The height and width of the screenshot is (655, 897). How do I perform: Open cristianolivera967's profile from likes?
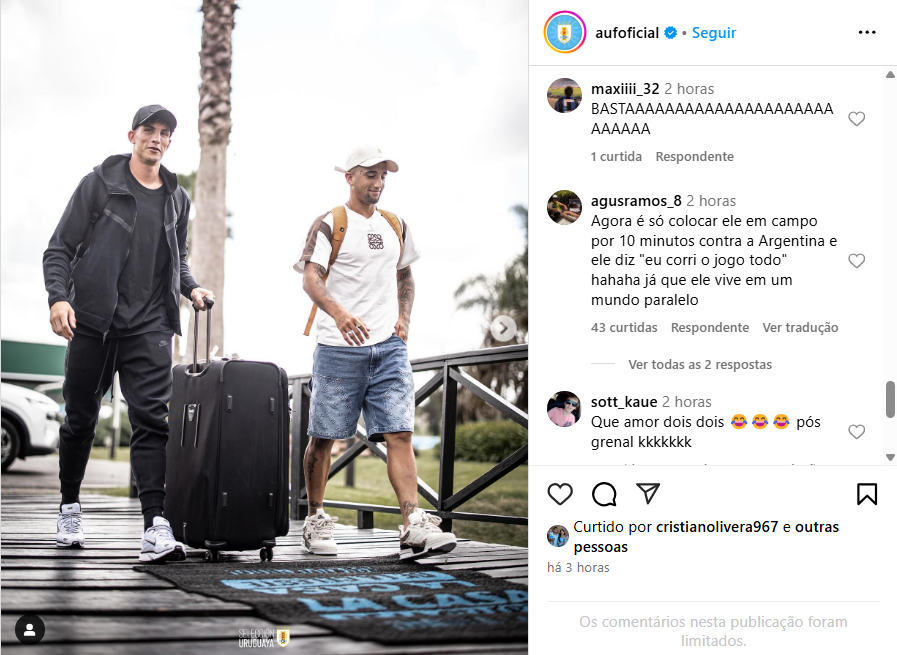(716, 526)
